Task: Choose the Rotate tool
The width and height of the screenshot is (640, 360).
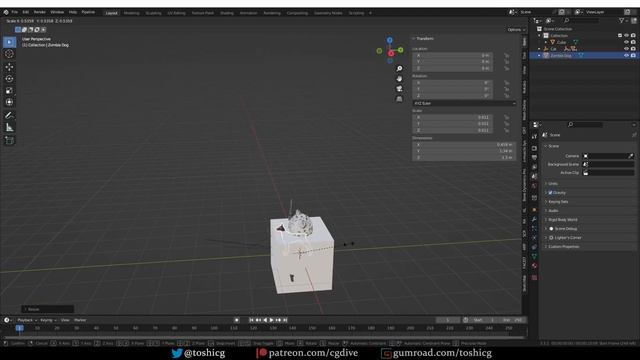Action: [x=9, y=78]
